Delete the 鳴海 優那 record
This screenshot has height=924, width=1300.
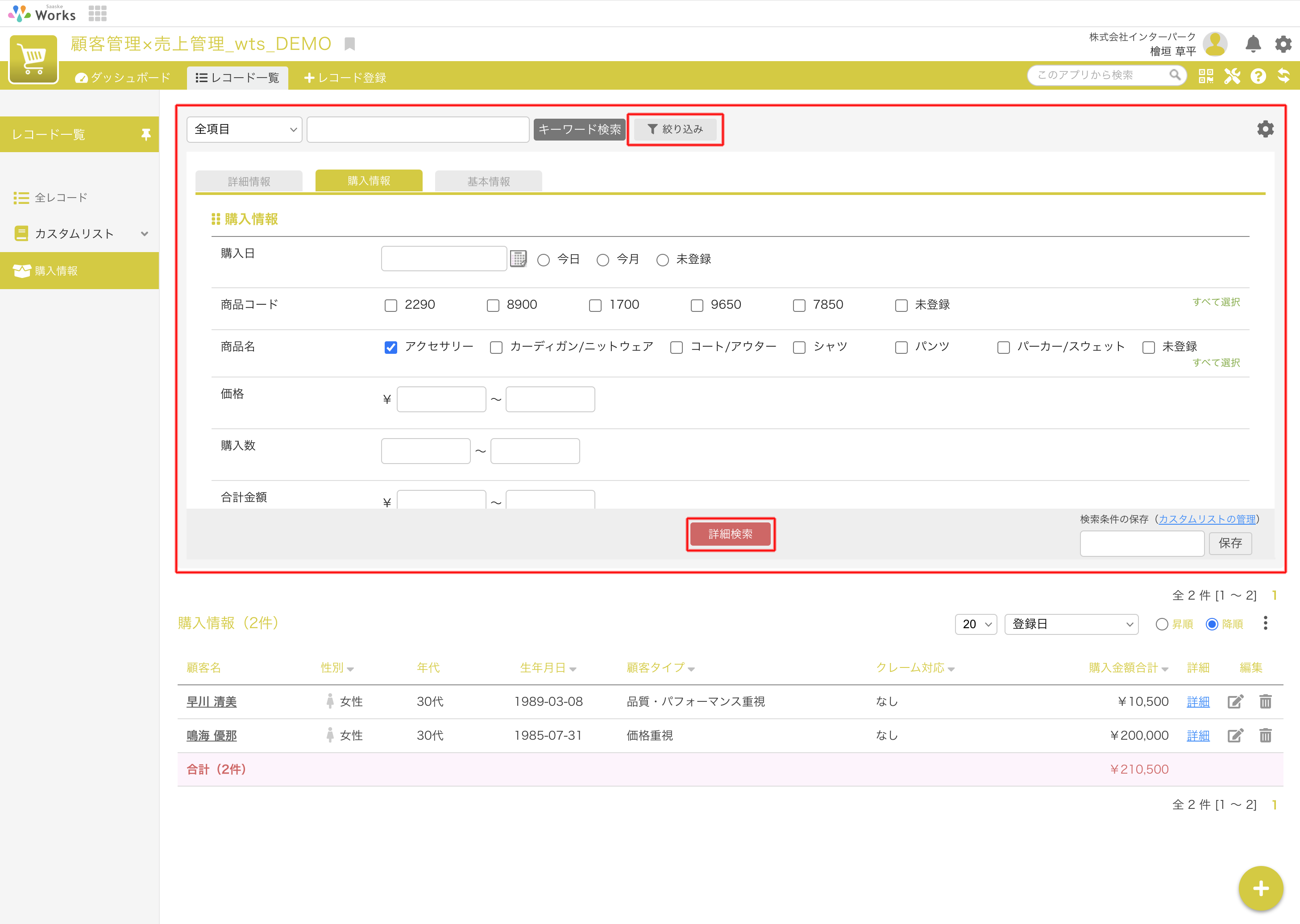tap(1265, 735)
